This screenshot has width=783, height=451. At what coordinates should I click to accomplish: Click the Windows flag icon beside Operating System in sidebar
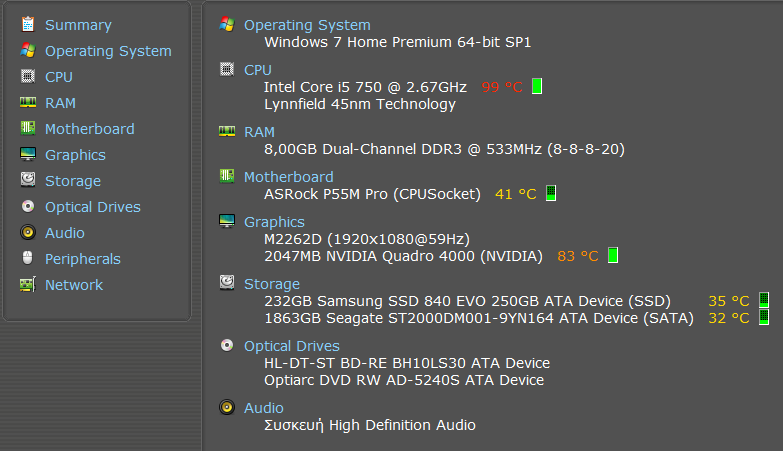point(28,50)
